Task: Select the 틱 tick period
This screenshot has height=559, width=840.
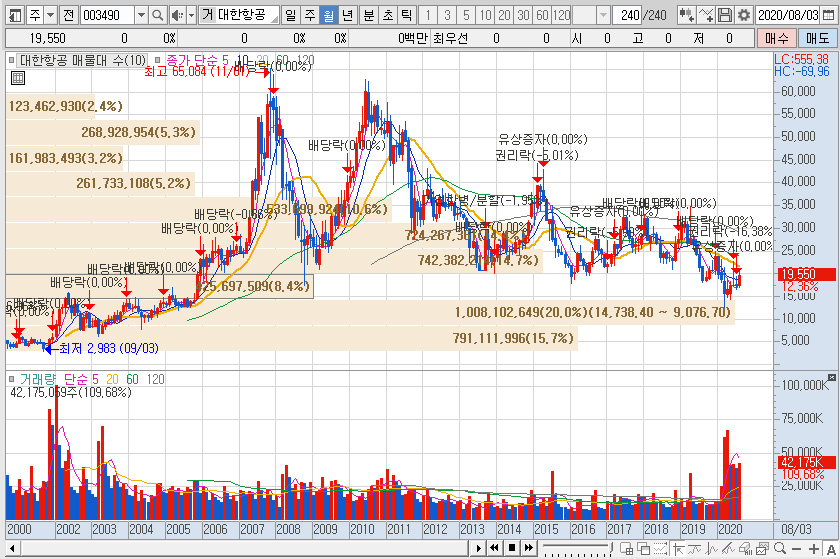Action: click(x=407, y=15)
